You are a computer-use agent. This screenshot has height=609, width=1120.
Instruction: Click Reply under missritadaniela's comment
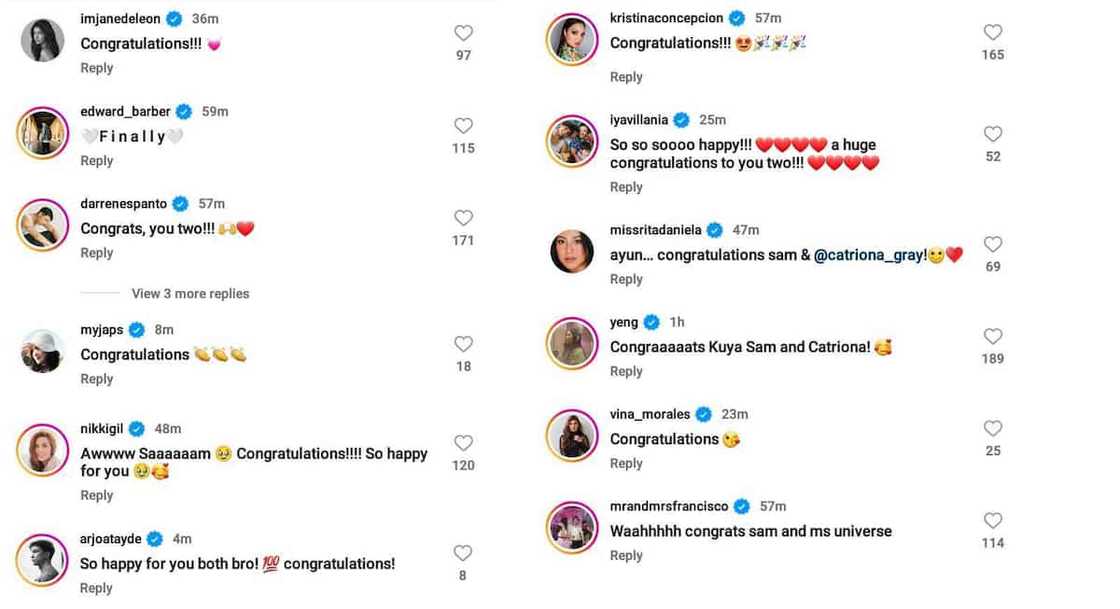[626, 279]
